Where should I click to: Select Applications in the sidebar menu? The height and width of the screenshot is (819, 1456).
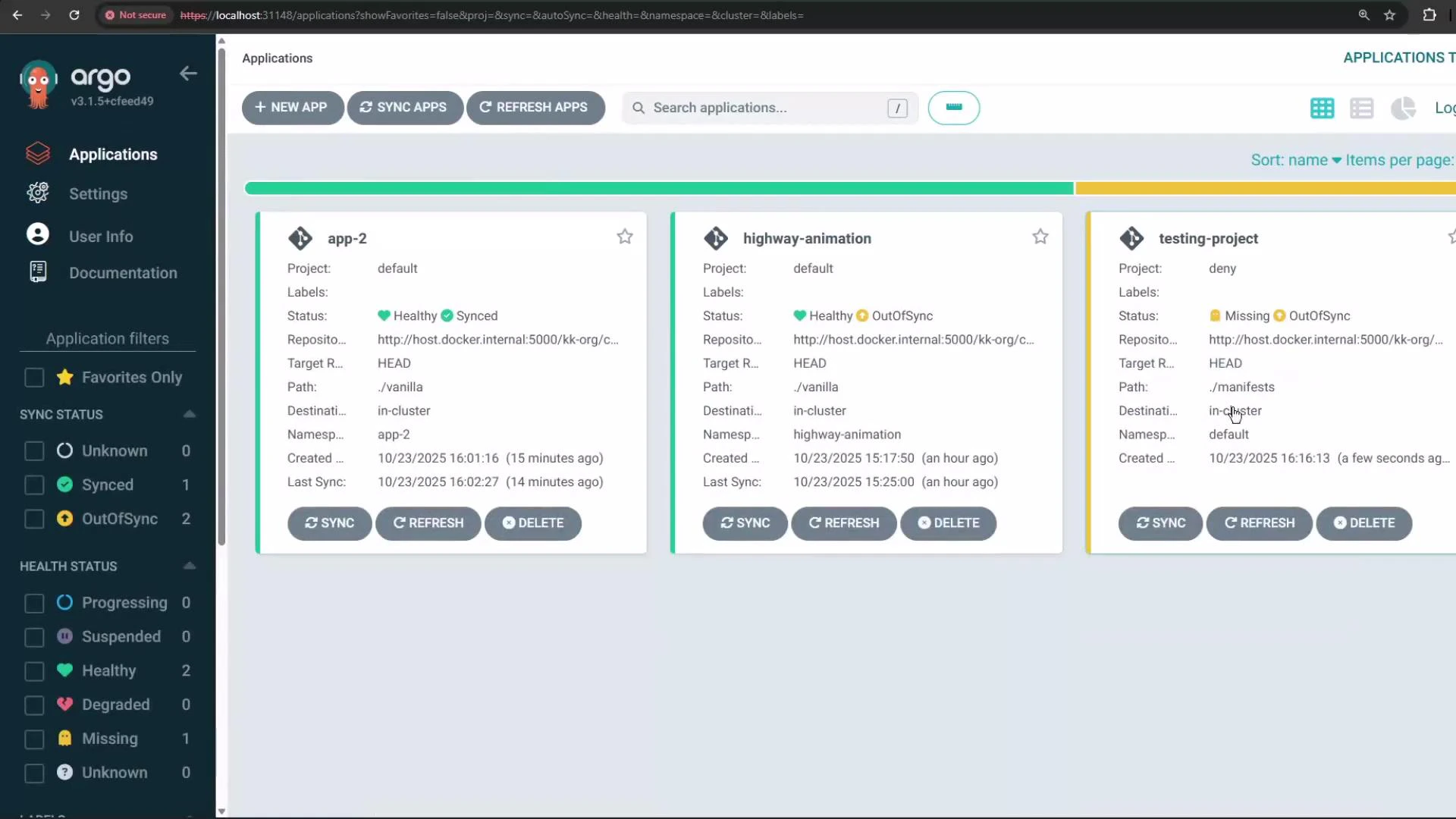114,154
